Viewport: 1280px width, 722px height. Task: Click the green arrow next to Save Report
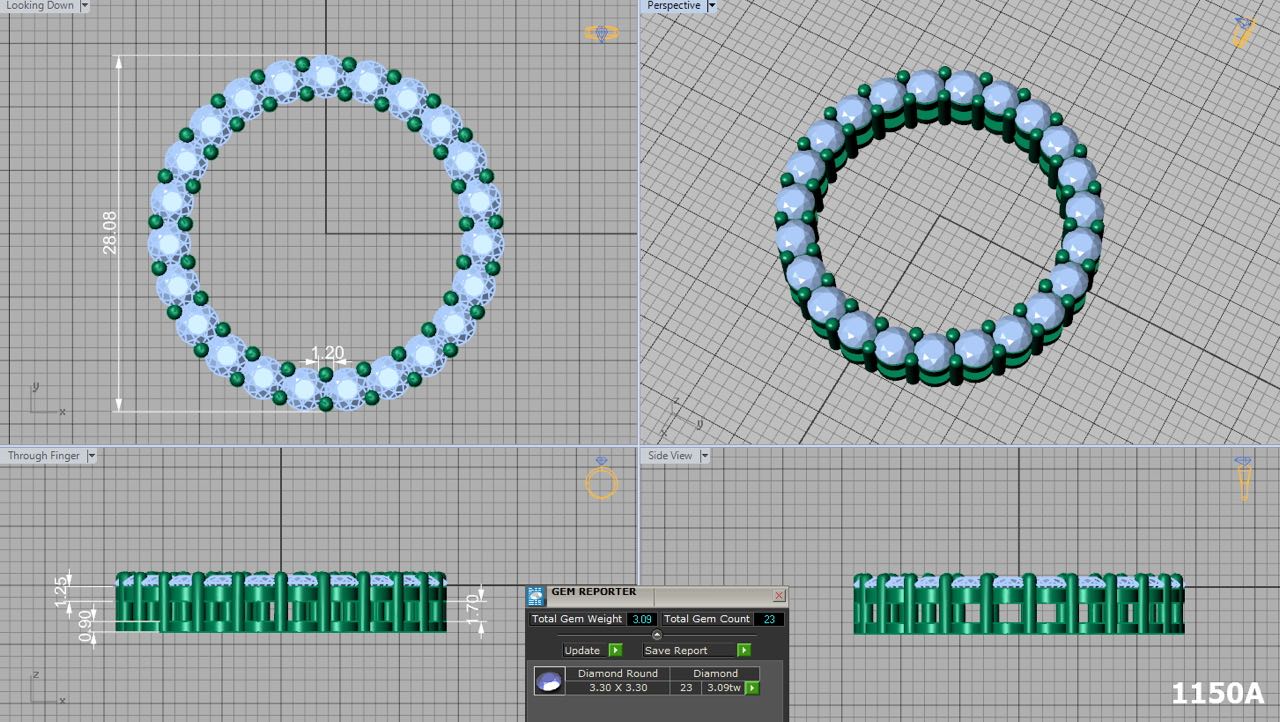click(743, 650)
